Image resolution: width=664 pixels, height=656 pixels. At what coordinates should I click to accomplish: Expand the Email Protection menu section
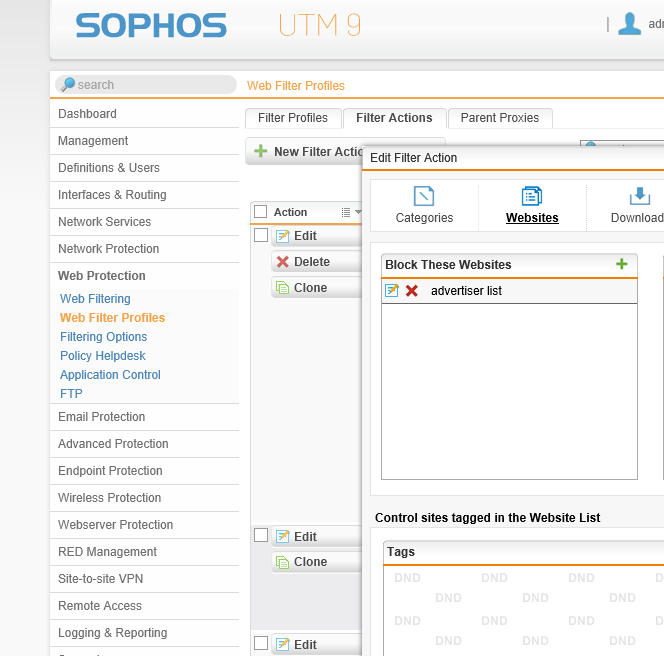click(101, 417)
